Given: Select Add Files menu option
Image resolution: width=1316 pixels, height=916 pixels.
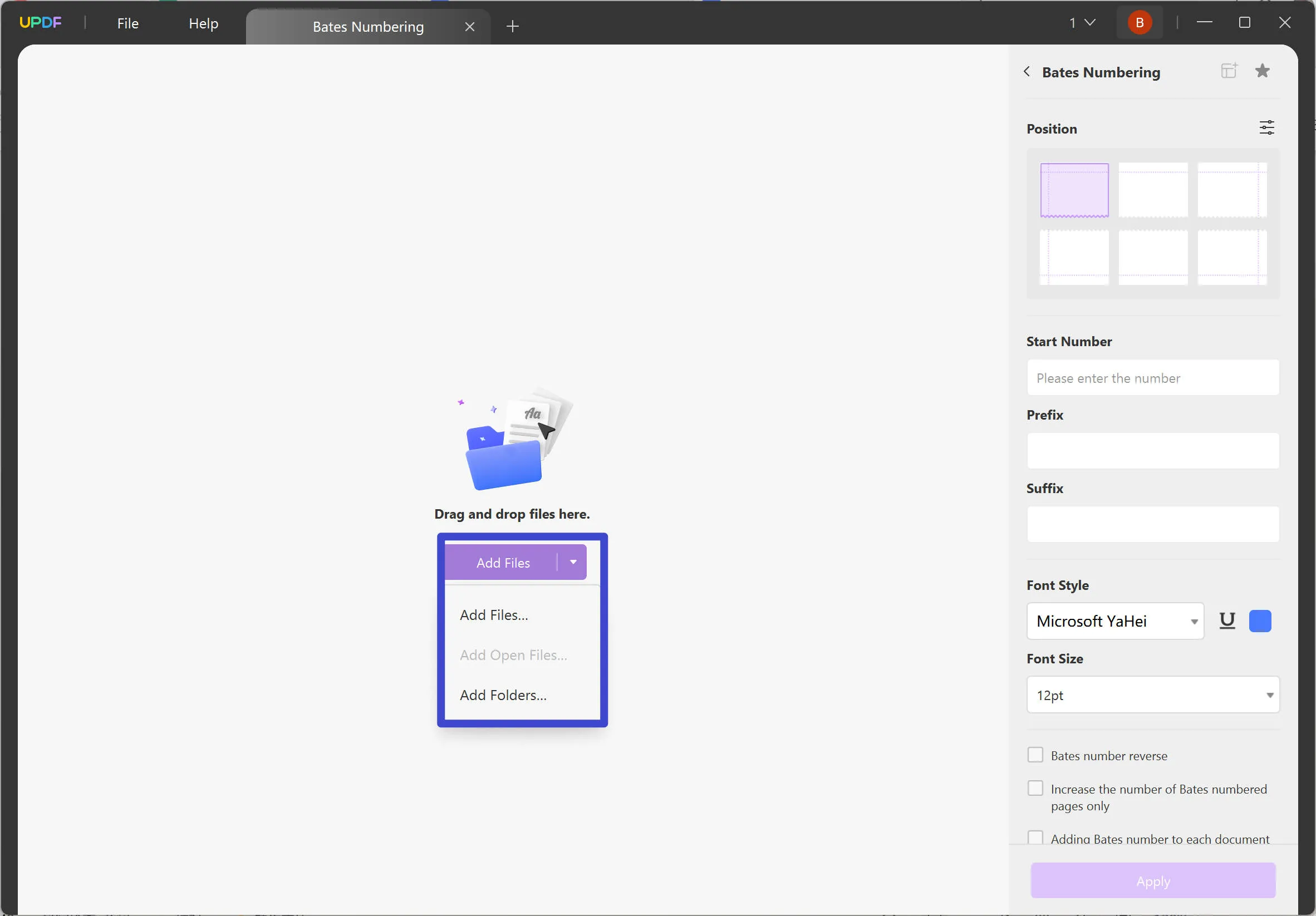Looking at the screenshot, I should (494, 614).
